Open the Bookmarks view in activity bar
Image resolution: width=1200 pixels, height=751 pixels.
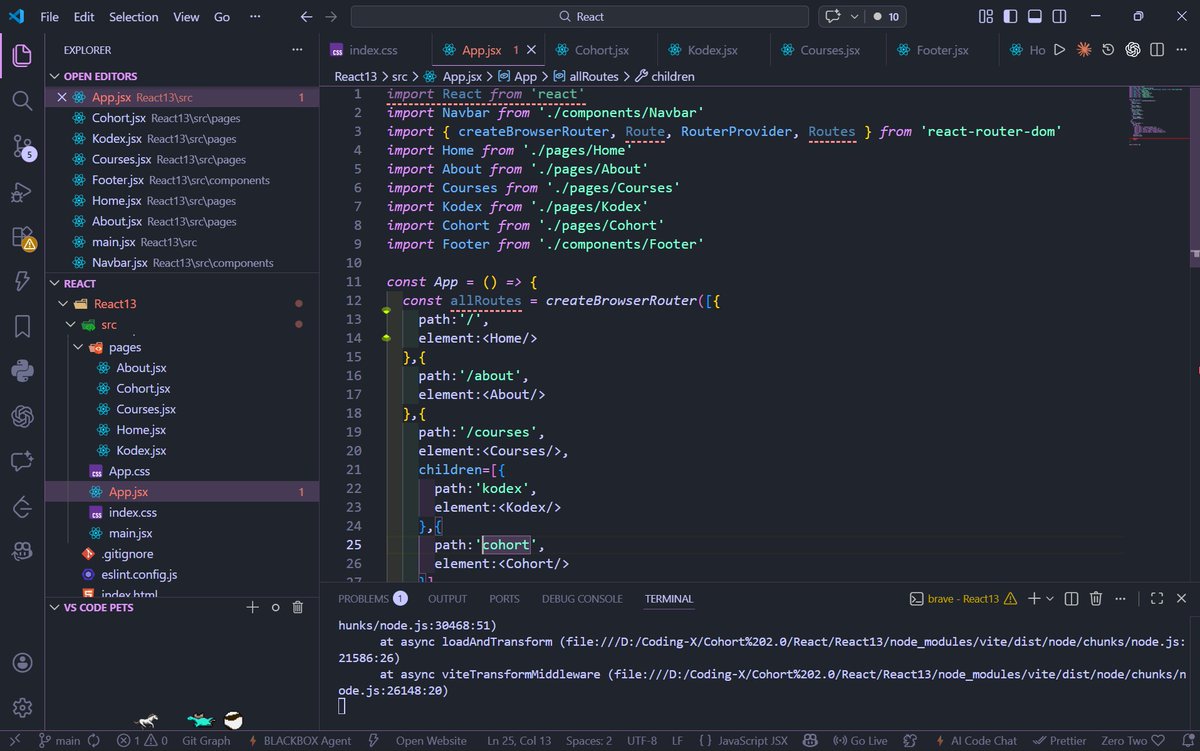point(22,327)
